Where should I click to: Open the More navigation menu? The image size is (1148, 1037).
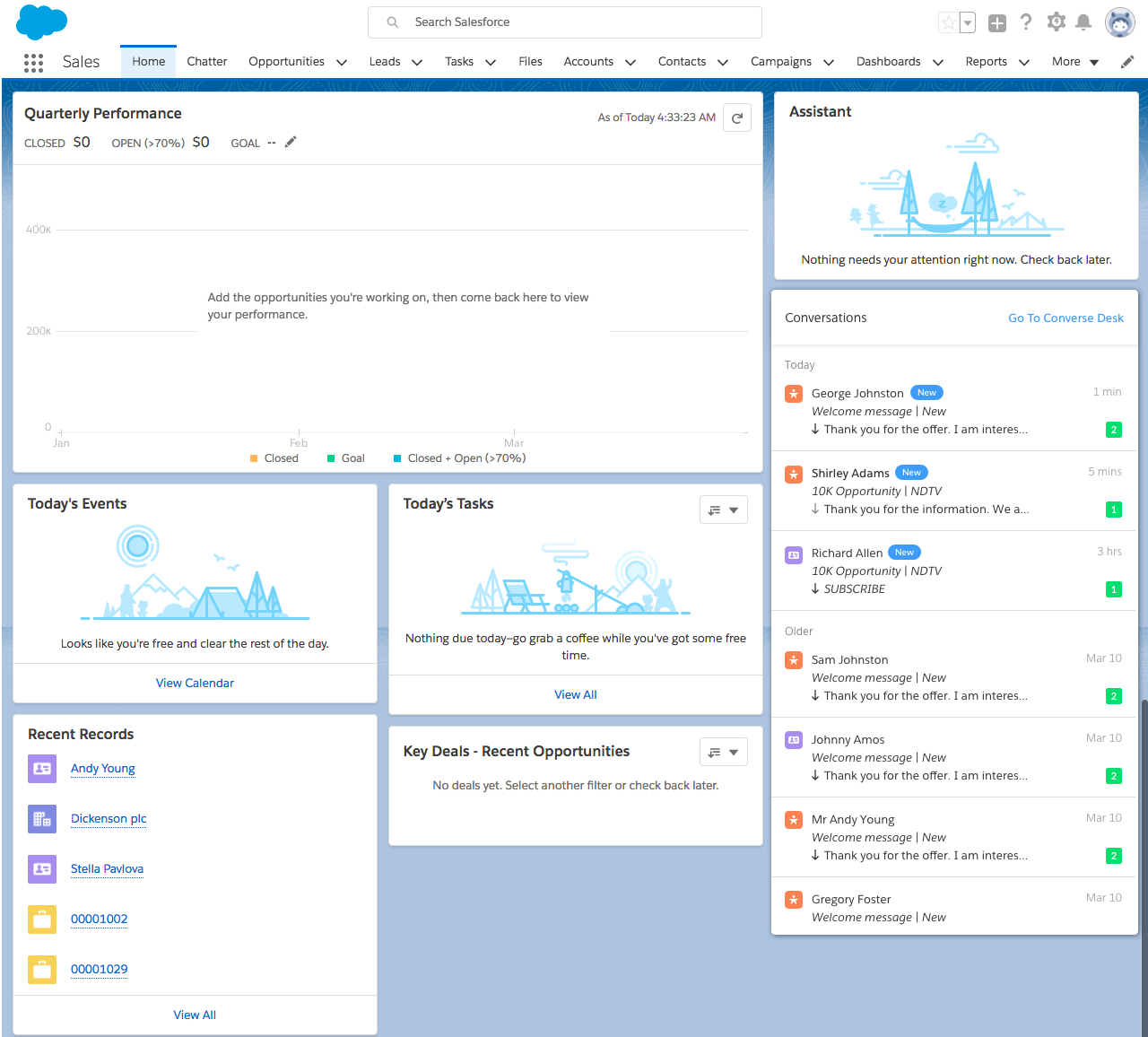(x=1075, y=62)
